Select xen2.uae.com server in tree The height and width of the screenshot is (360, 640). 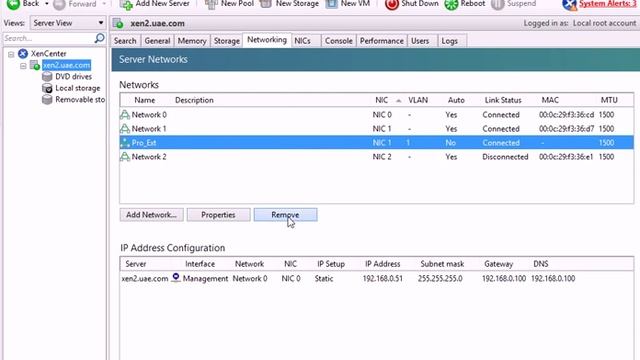click(66, 65)
